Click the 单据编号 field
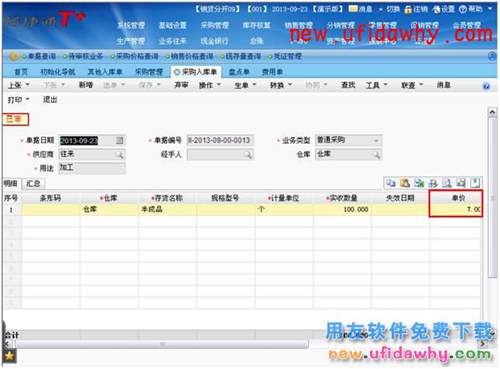This screenshot has width=500, height=369. pos(220,140)
